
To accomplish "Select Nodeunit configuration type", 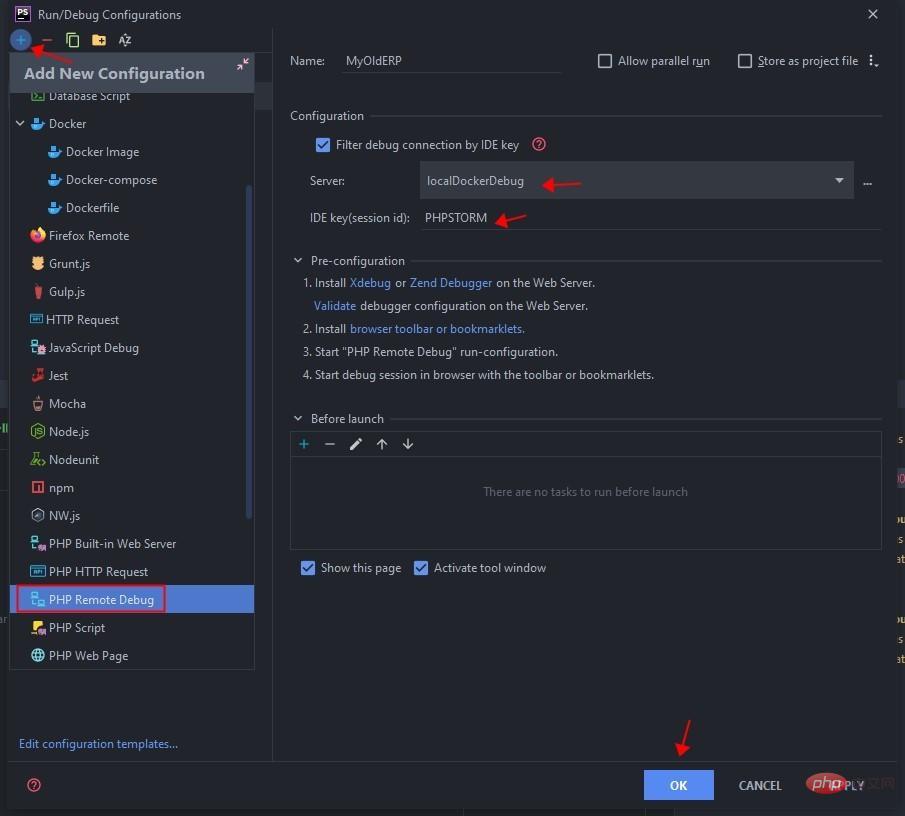I will pyautogui.click(x=132, y=459).
